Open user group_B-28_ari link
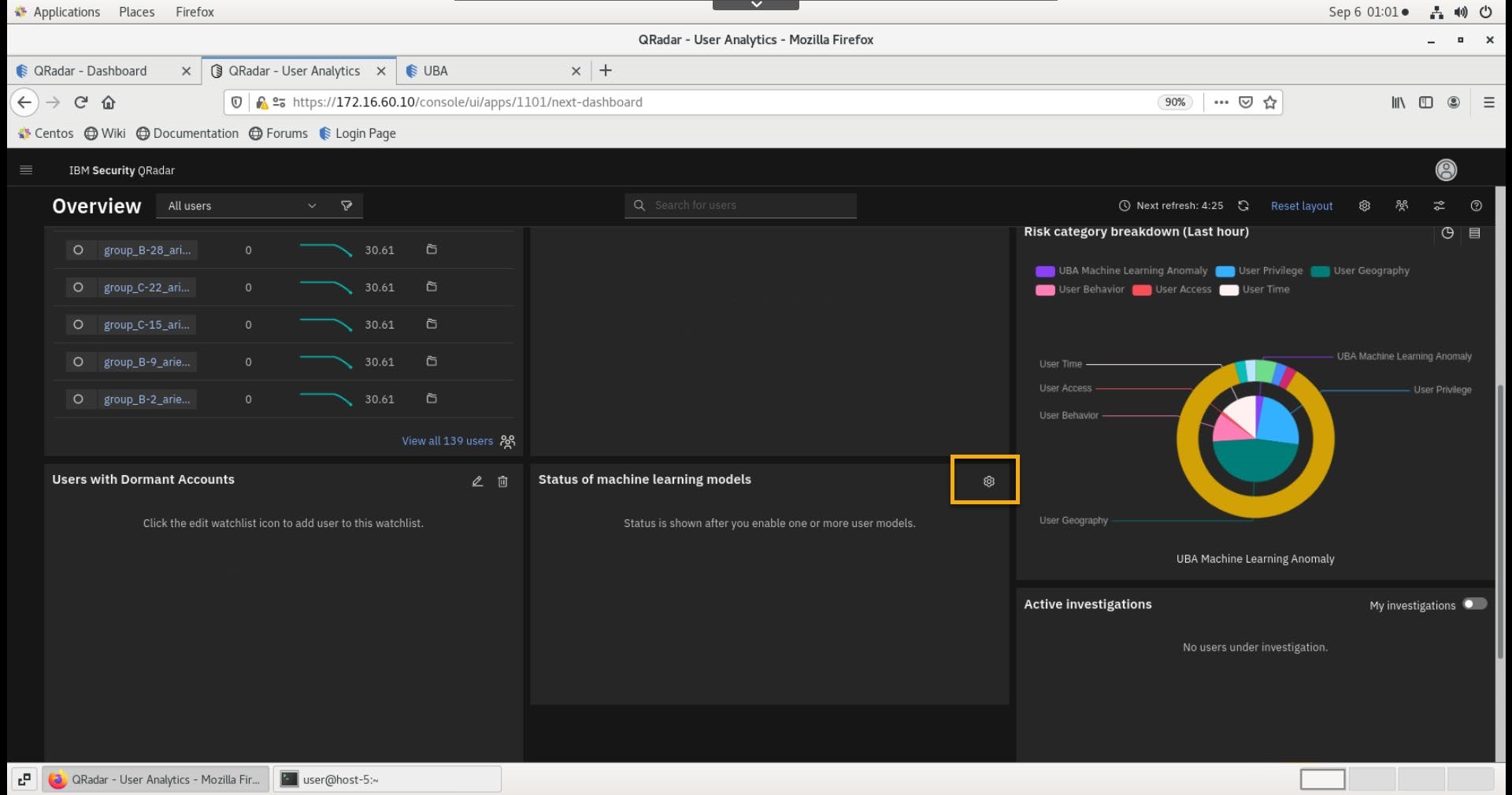The width and height of the screenshot is (1512, 795). (147, 250)
